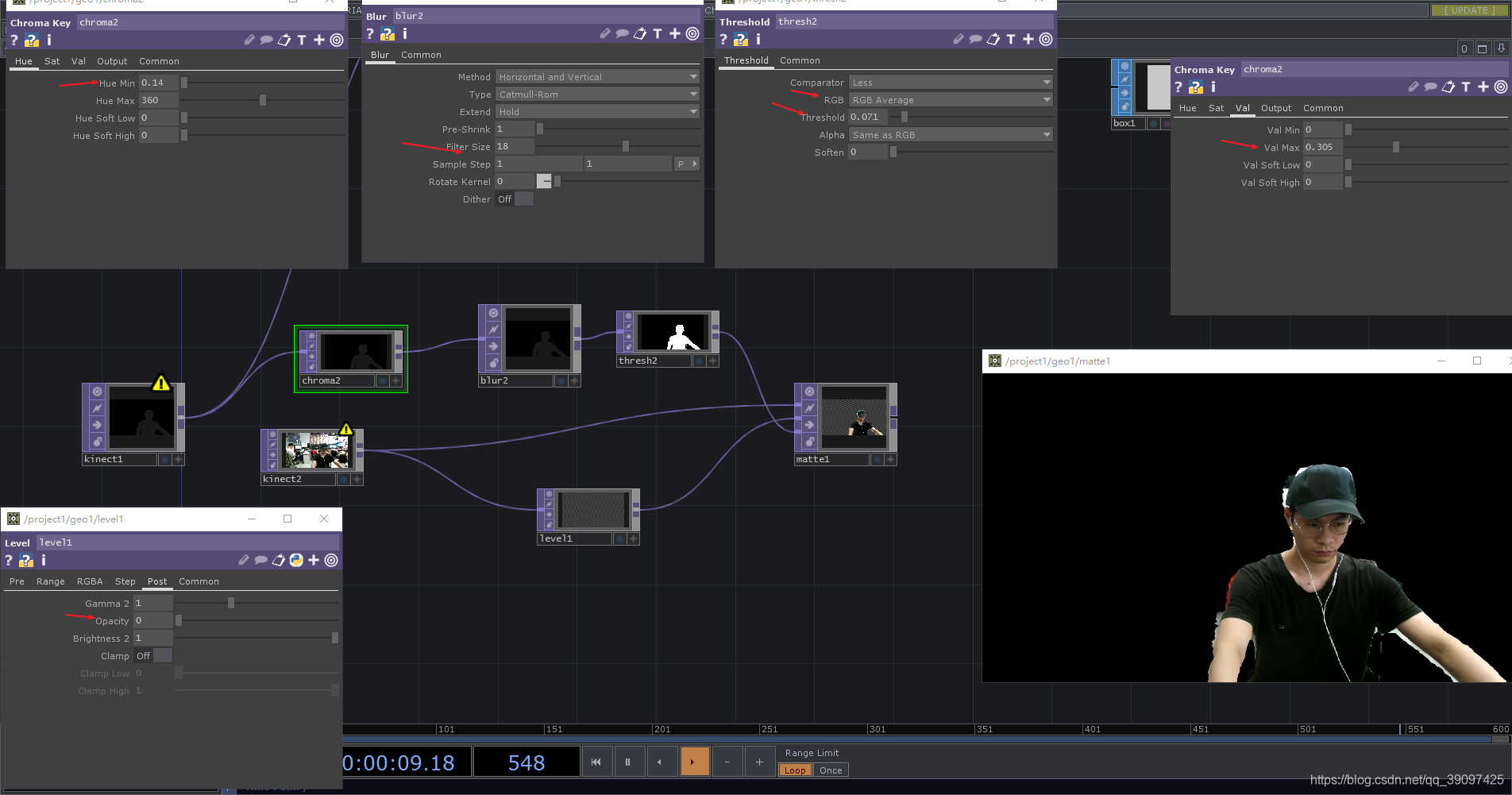Click the target icon in level1 parameter window
Image resolution: width=1512 pixels, height=795 pixels.
point(331,560)
